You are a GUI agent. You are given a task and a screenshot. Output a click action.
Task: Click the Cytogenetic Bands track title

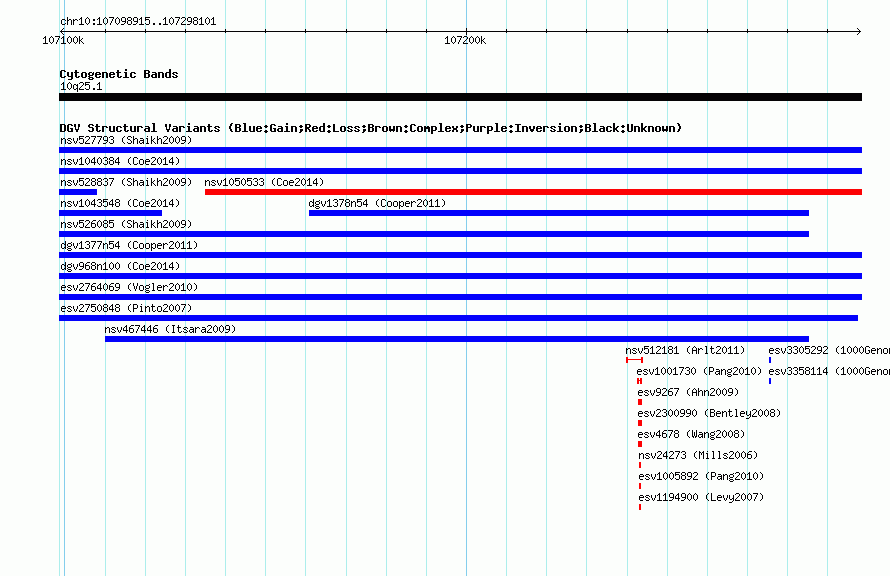click(x=119, y=74)
